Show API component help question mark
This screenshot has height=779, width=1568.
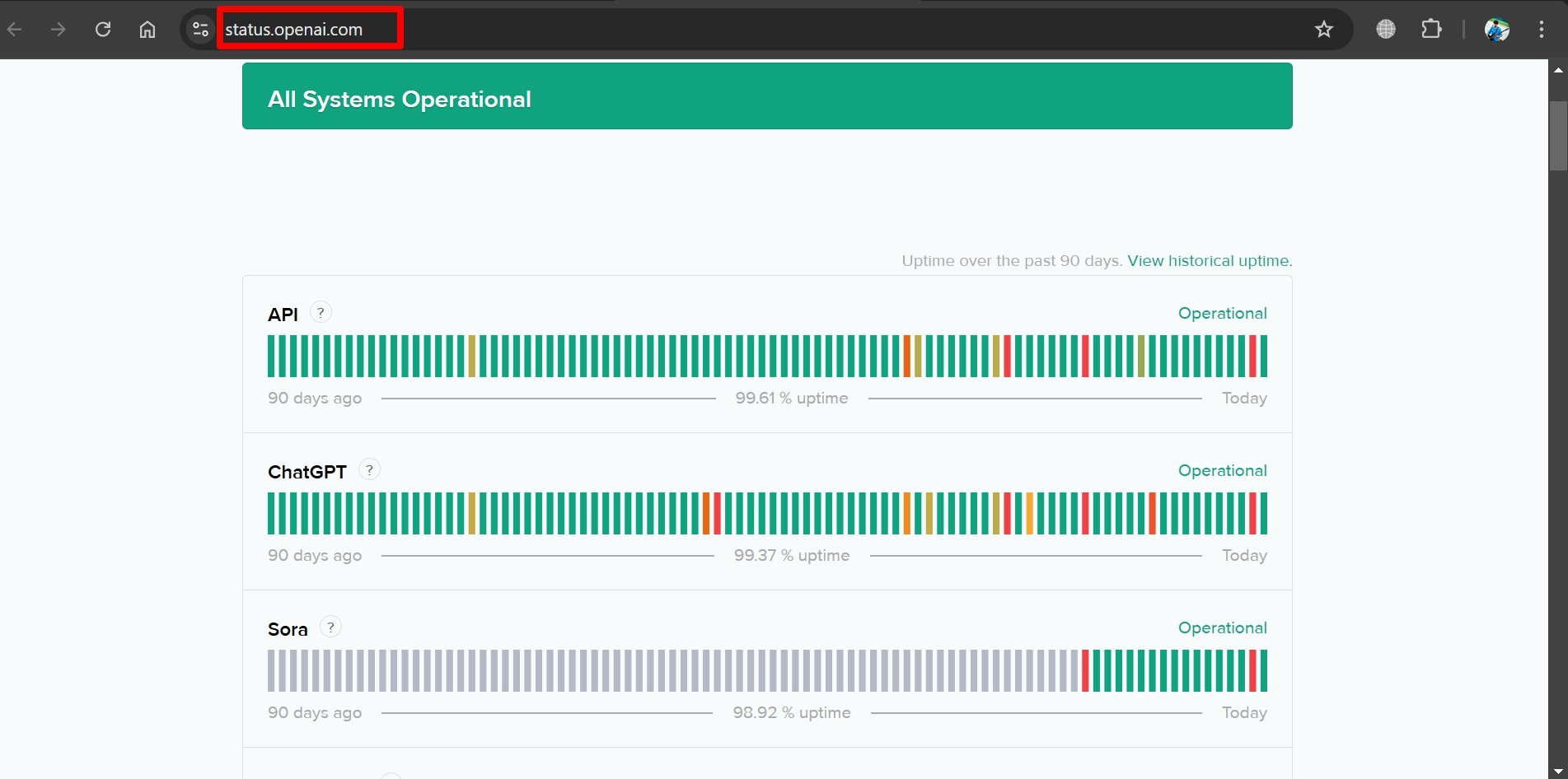pyautogui.click(x=321, y=313)
